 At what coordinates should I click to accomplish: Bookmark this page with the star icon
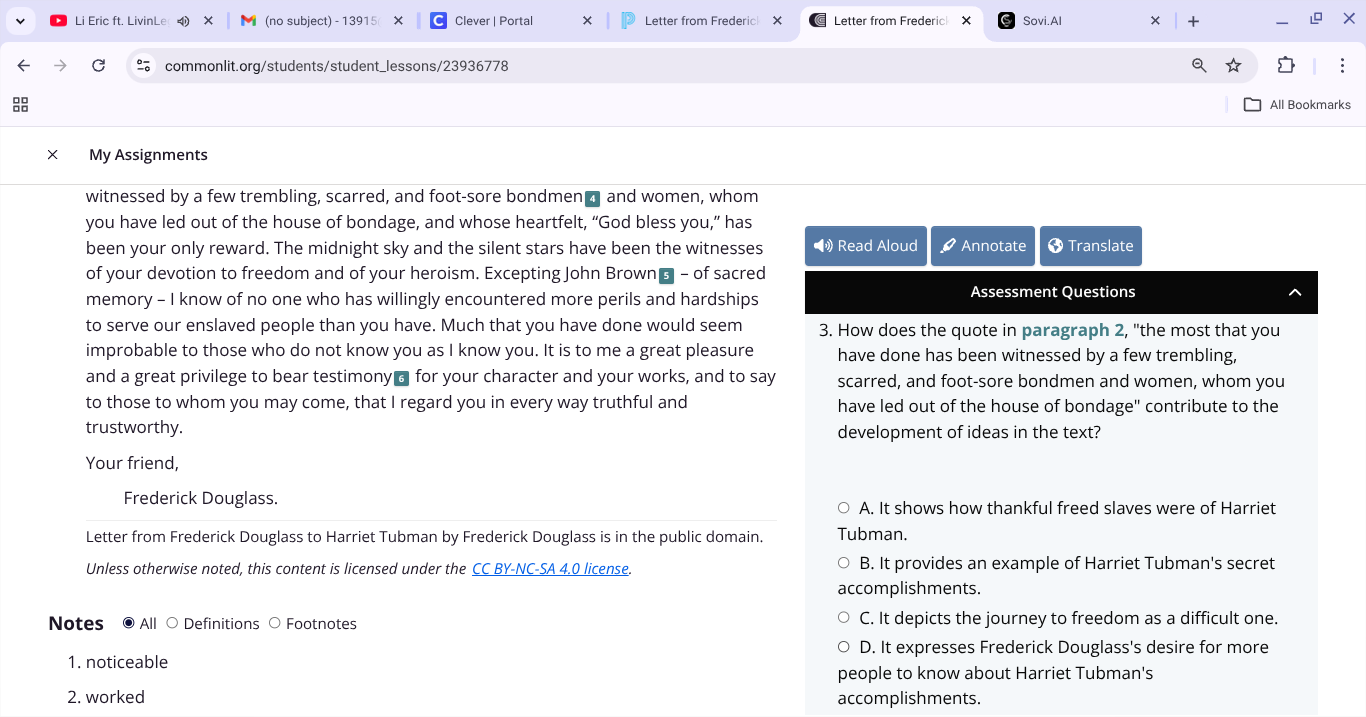click(1234, 65)
